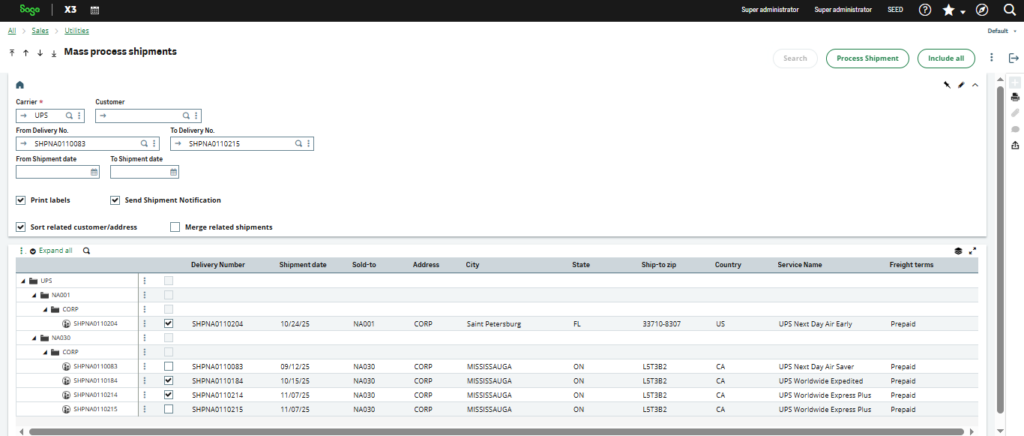Click the calendar icon beside X3

[95, 10]
